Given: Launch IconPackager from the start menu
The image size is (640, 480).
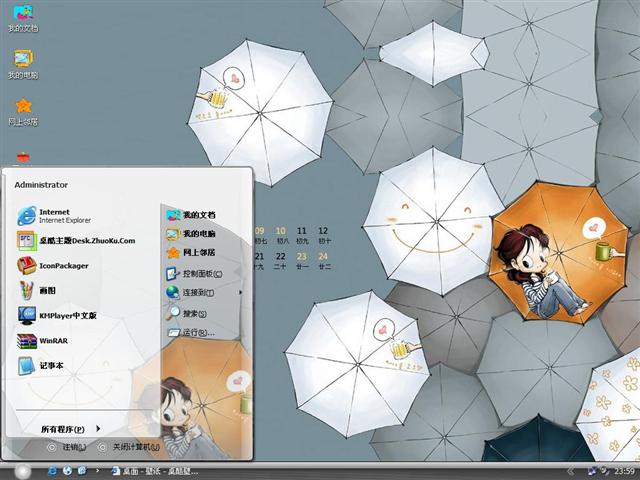Looking at the screenshot, I should [x=63, y=266].
